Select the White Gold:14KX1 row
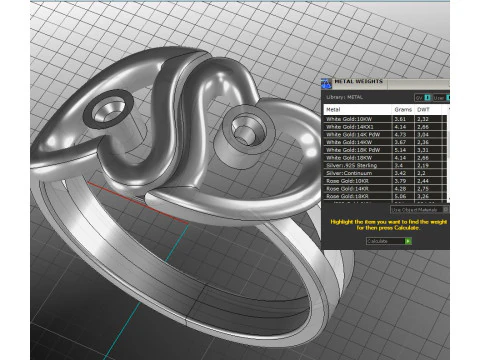The width and height of the screenshot is (480, 360). click(x=385, y=127)
